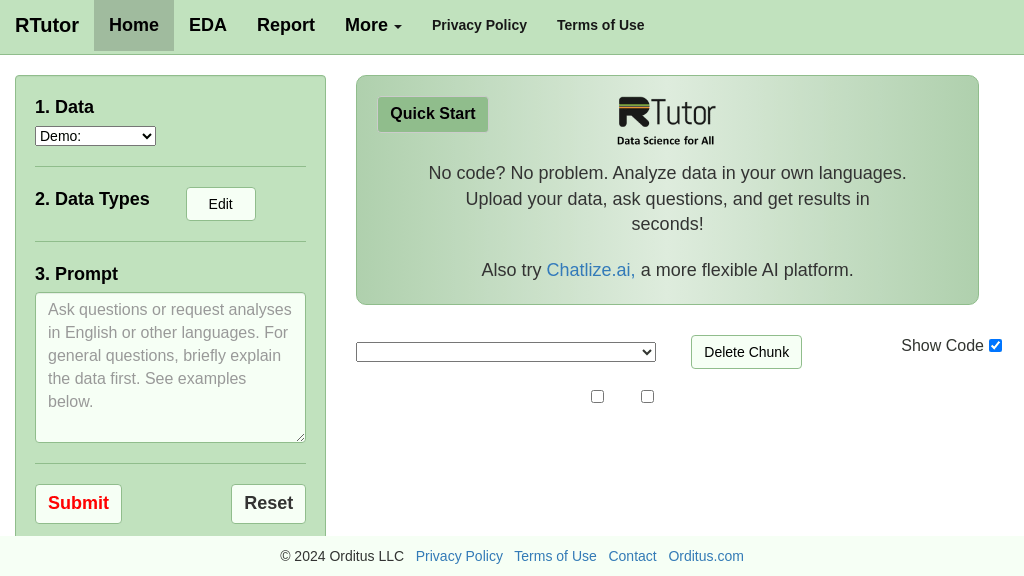Open the Demo data dropdown
This screenshot has width=1024, height=576.
95,136
